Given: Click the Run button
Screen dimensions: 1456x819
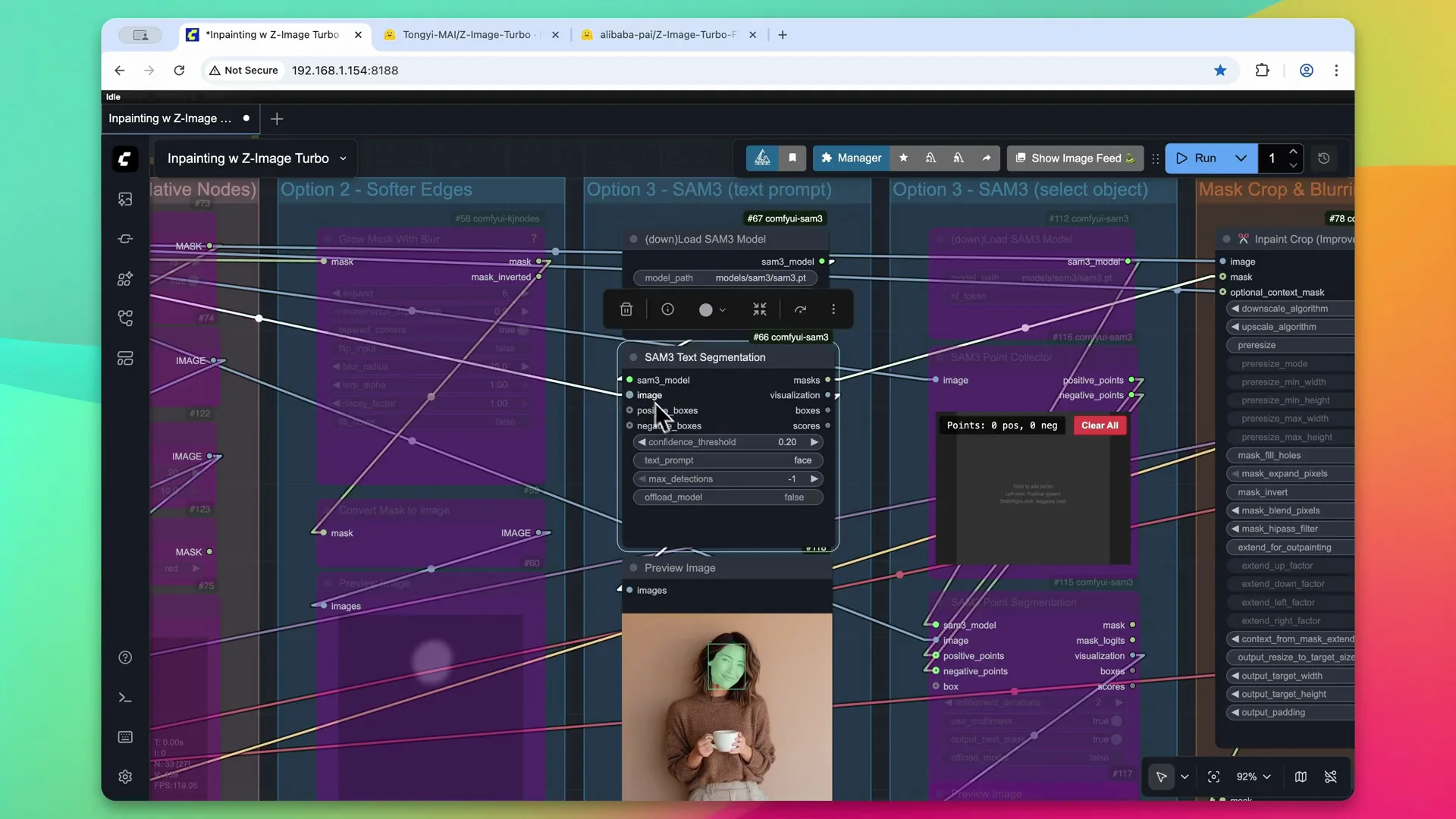Looking at the screenshot, I should tap(1200, 158).
